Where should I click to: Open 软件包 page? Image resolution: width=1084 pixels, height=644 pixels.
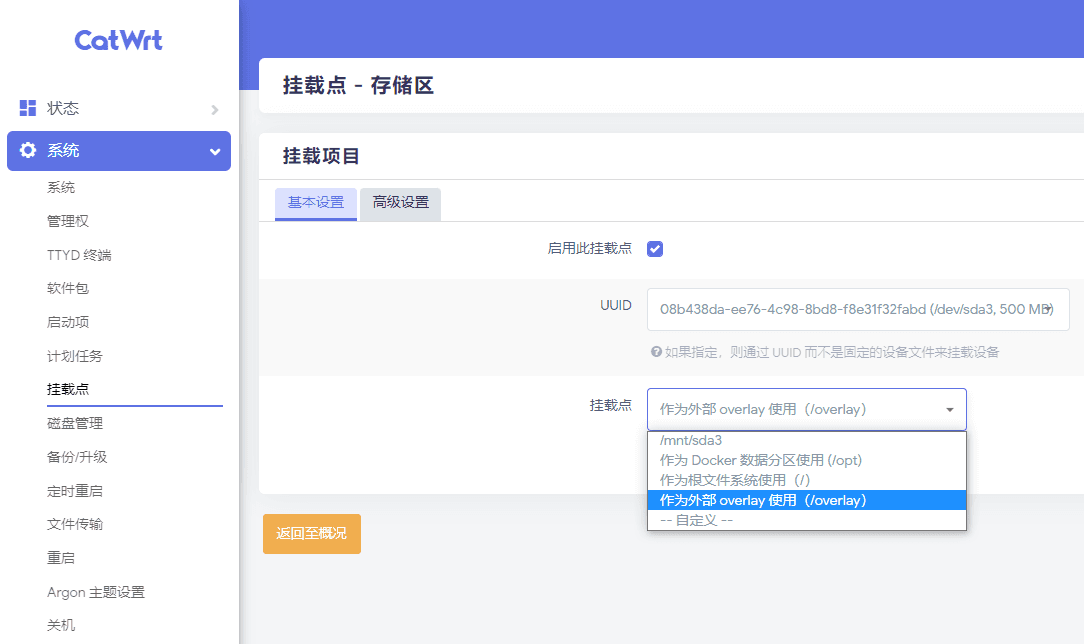pos(68,288)
